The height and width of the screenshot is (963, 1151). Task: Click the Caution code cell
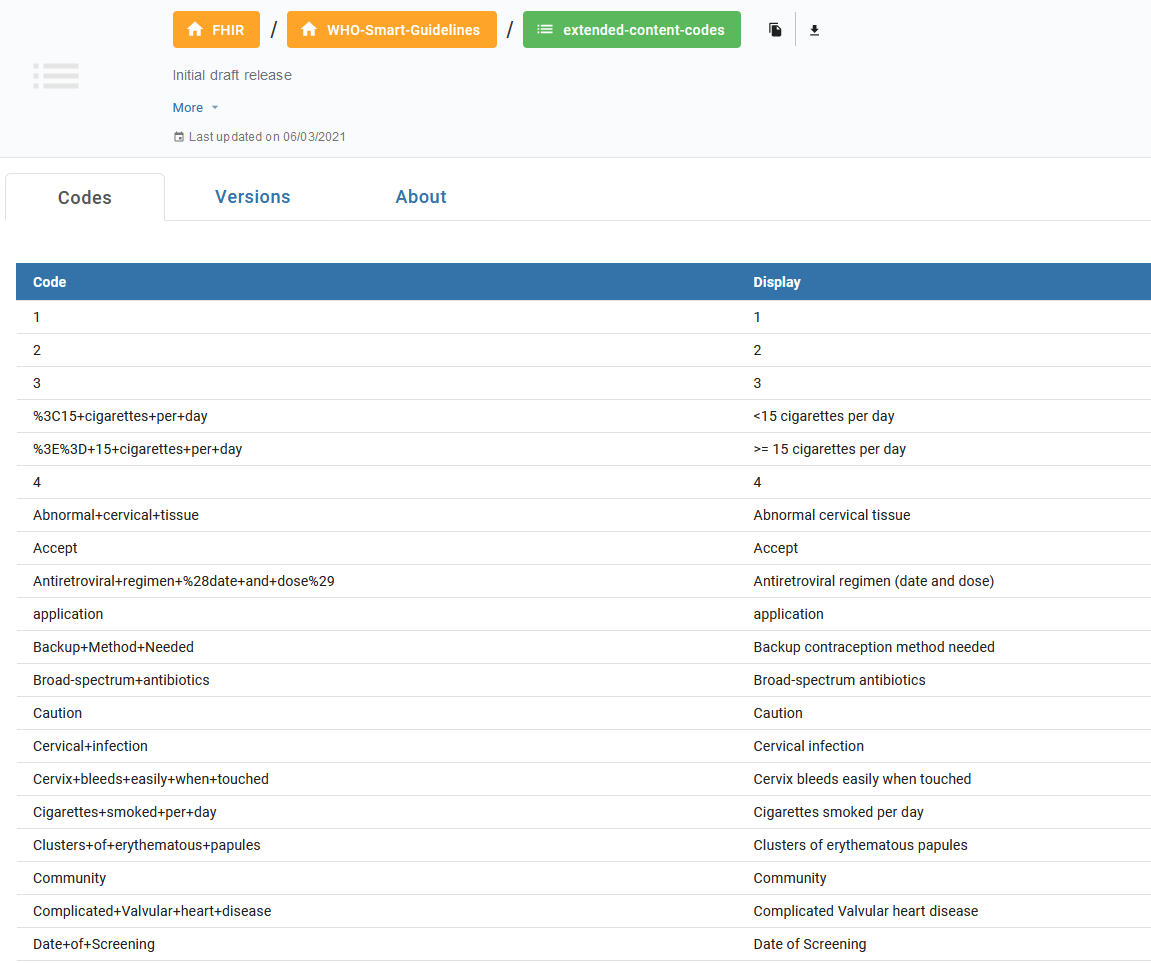[x=57, y=713]
